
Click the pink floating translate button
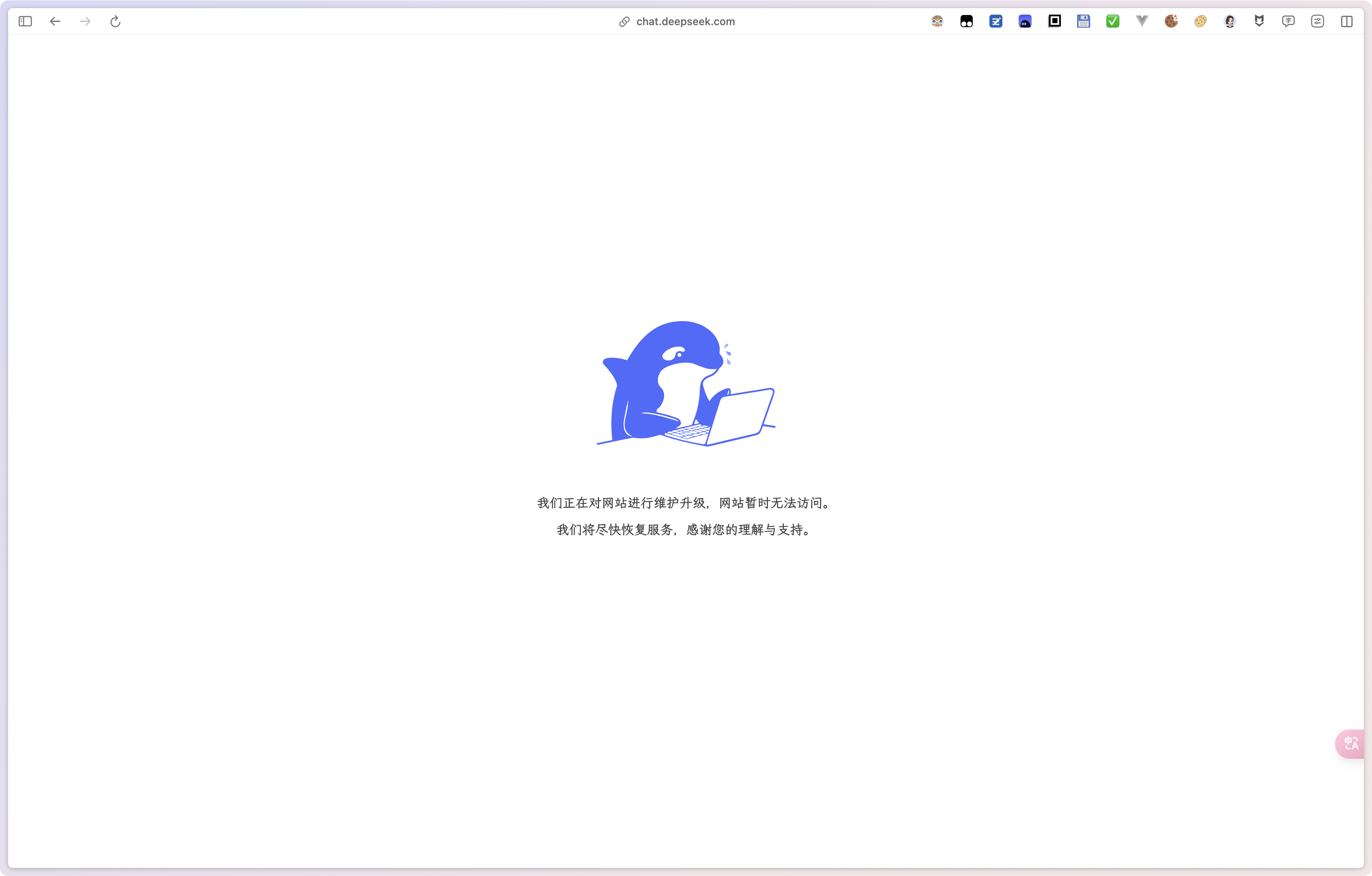pyautogui.click(x=1351, y=743)
